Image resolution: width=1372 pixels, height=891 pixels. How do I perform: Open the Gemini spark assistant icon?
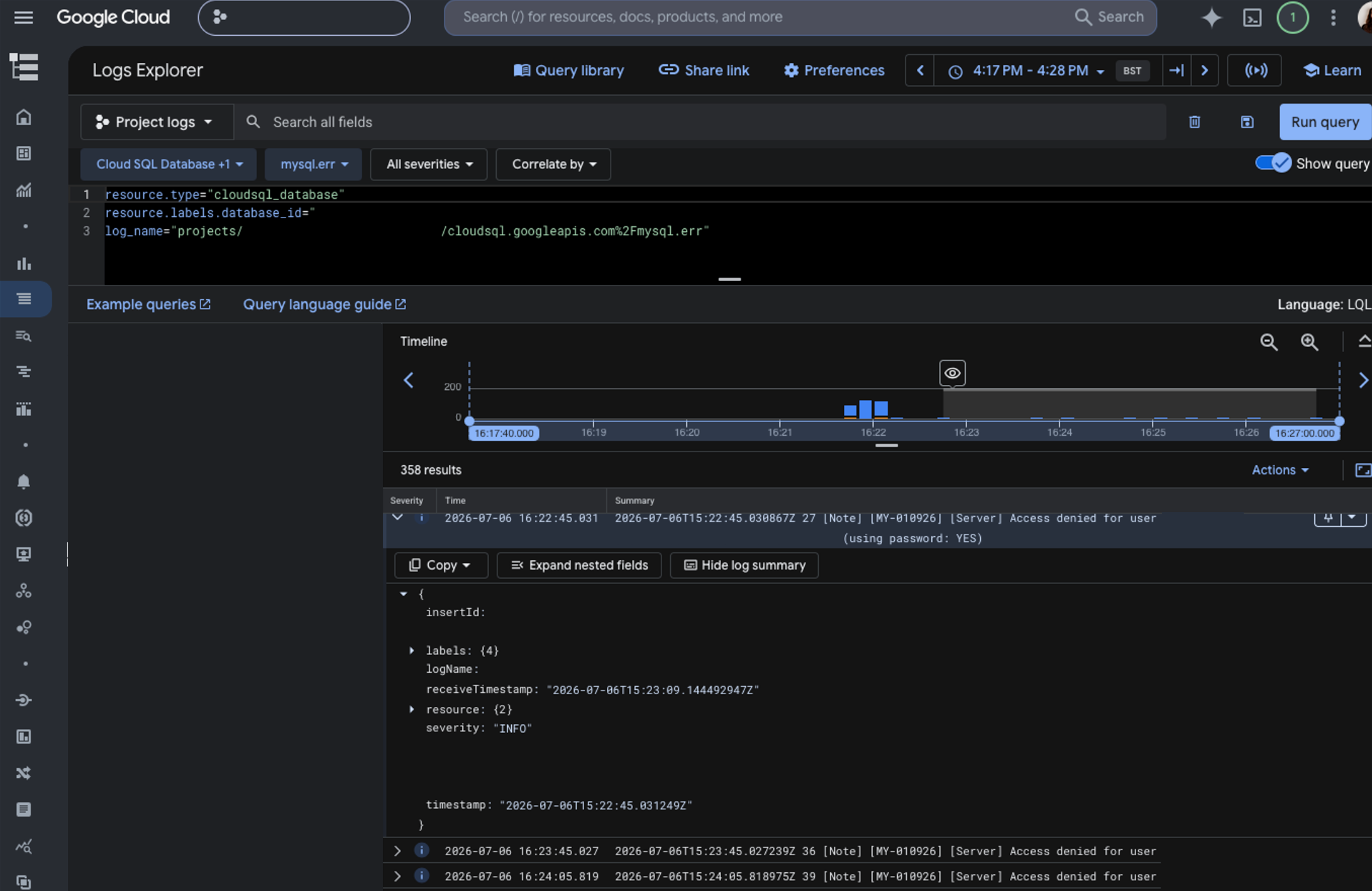click(x=1211, y=17)
